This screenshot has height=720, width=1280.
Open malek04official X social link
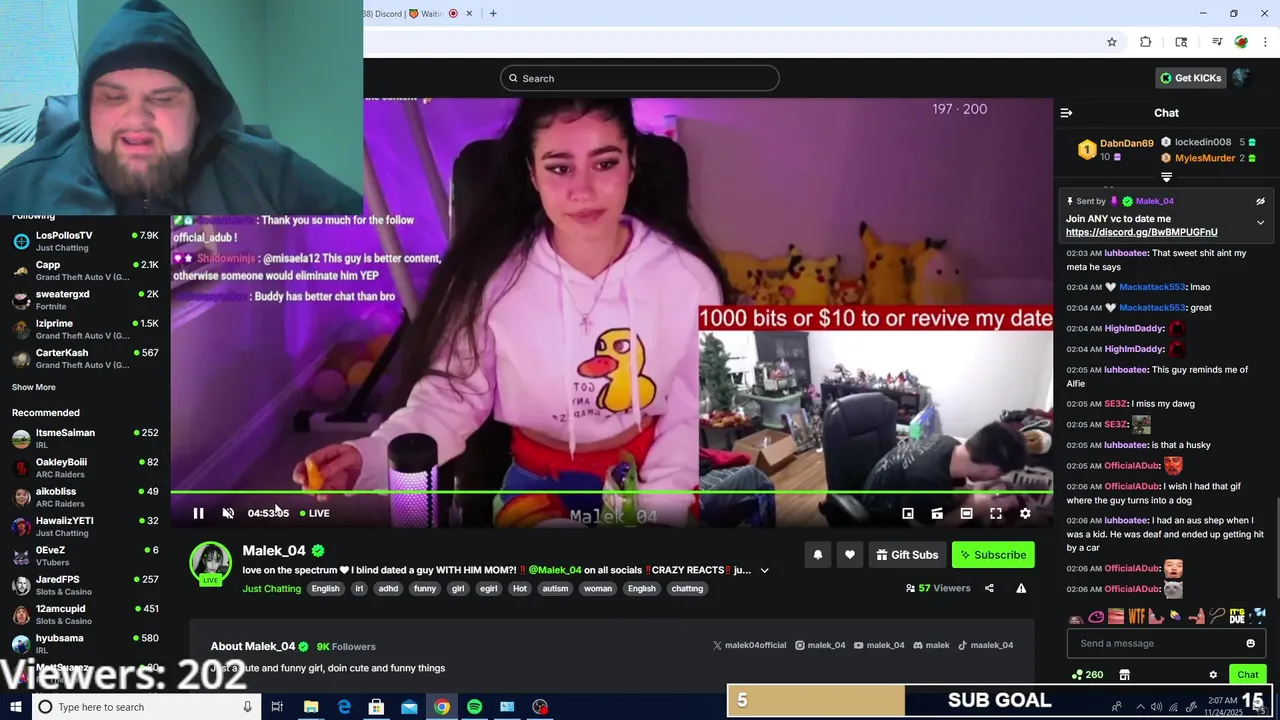click(749, 645)
